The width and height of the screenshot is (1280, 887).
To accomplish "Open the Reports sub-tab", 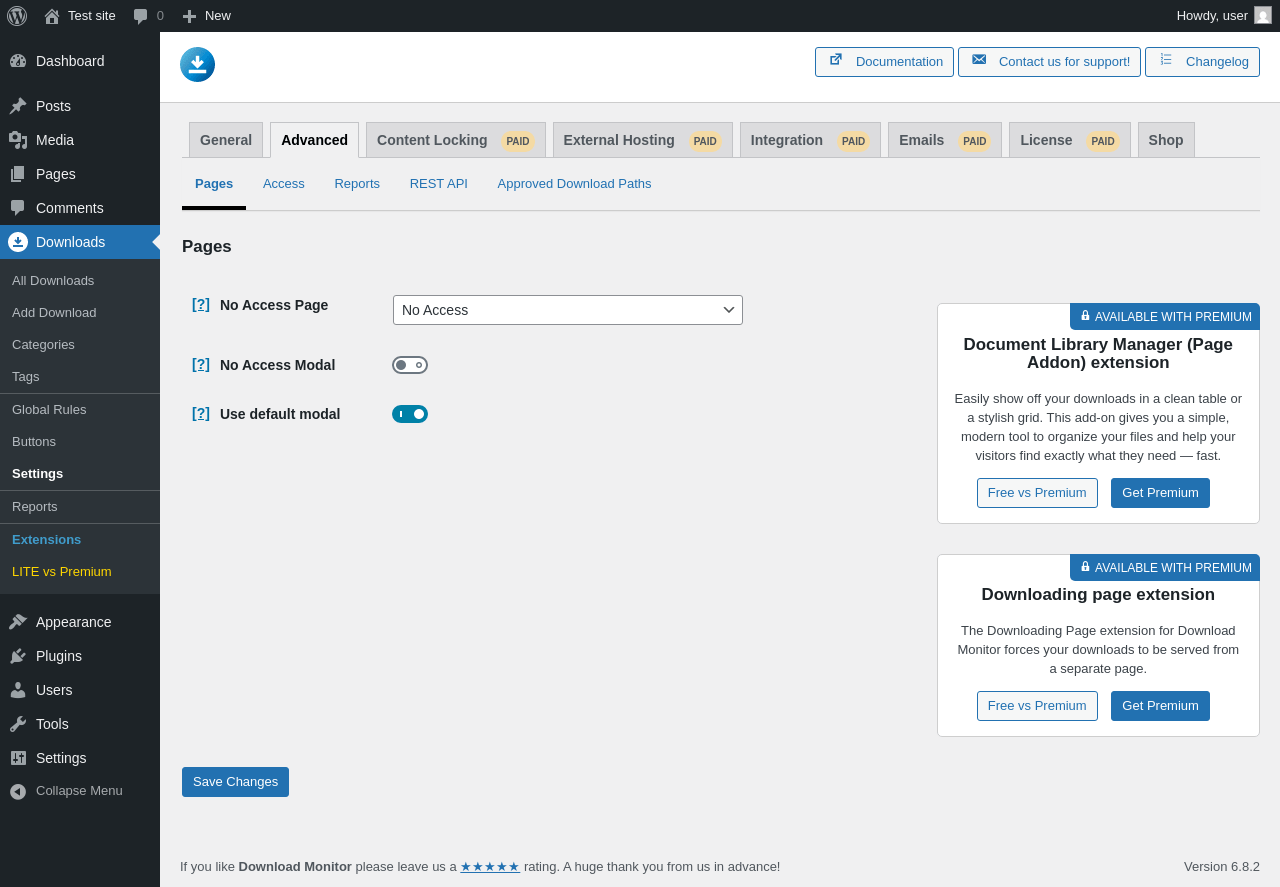I will click(357, 184).
